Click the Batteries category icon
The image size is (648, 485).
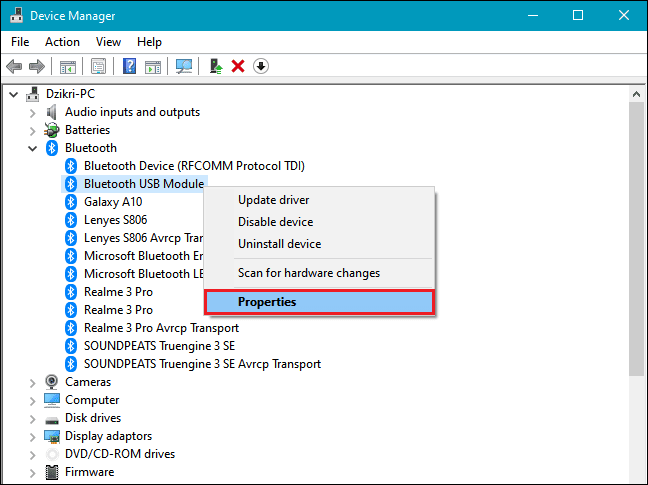coord(52,130)
